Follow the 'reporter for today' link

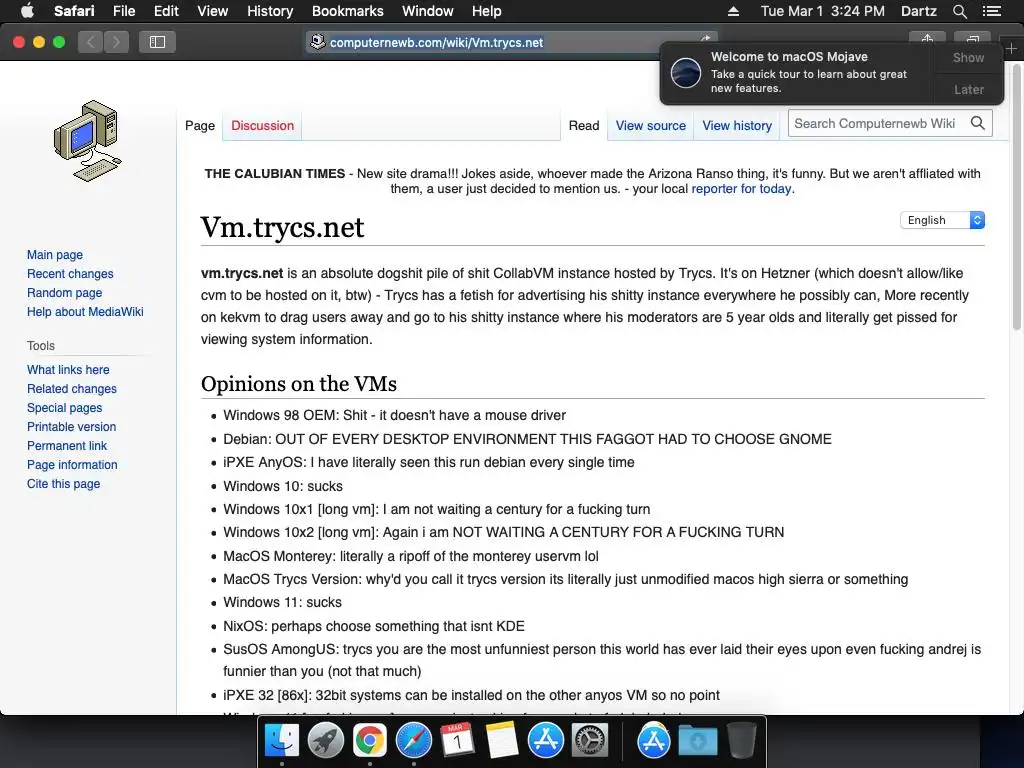[741, 189]
